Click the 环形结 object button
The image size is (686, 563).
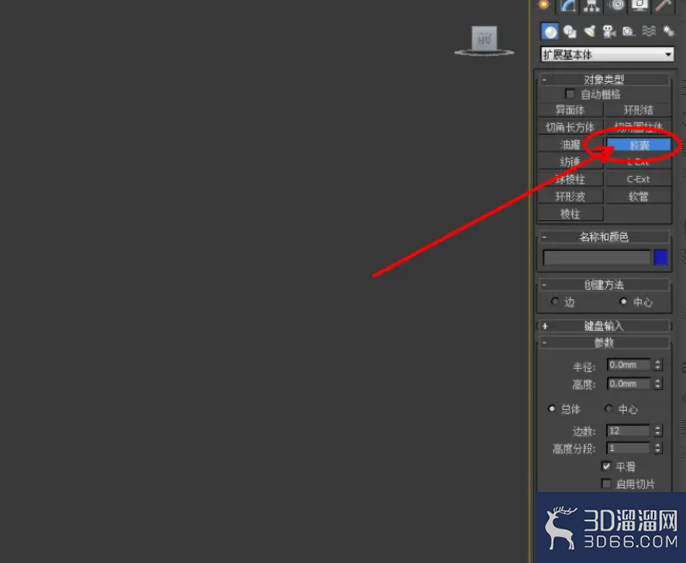click(x=638, y=109)
